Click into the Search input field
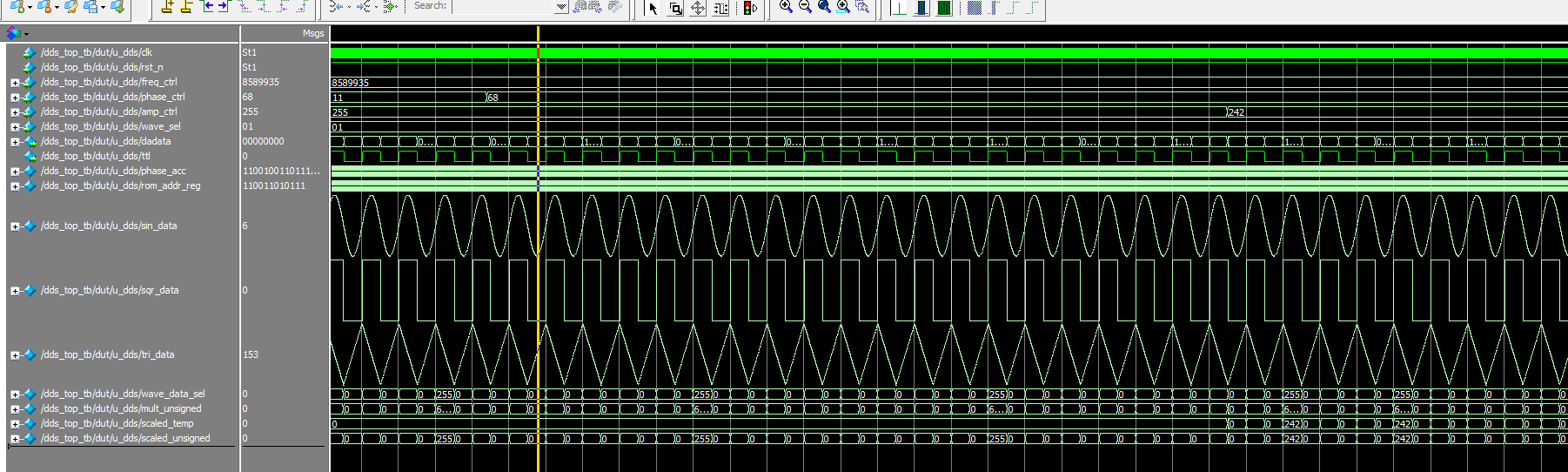 click(x=504, y=7)
